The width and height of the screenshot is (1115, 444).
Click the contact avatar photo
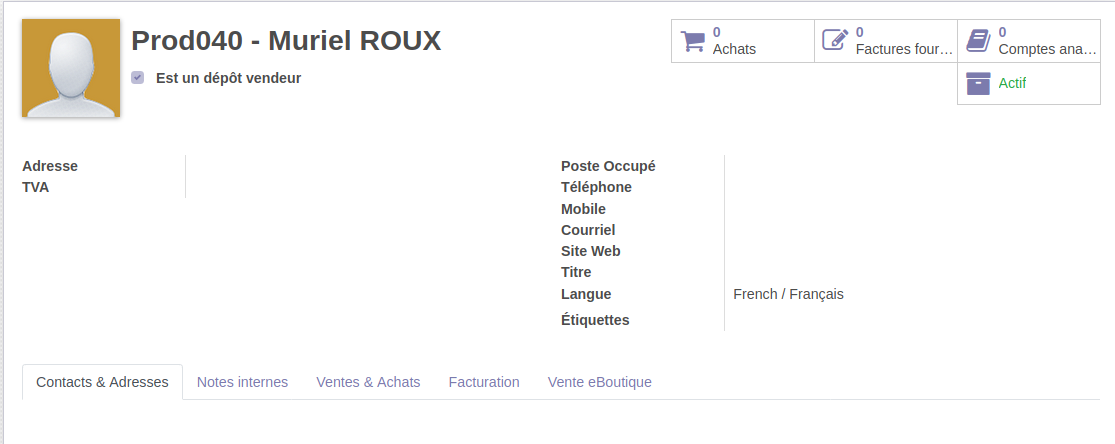coord(71,68)
